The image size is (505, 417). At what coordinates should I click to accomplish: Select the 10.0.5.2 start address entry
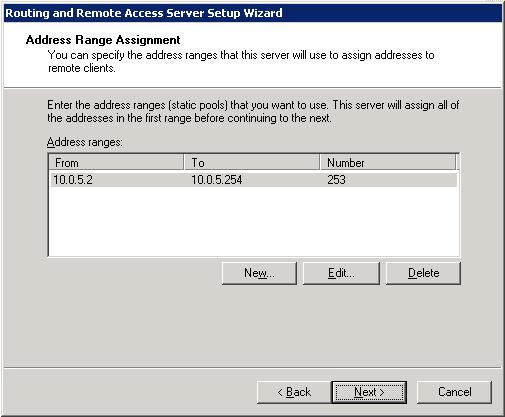tap(73, 180)
